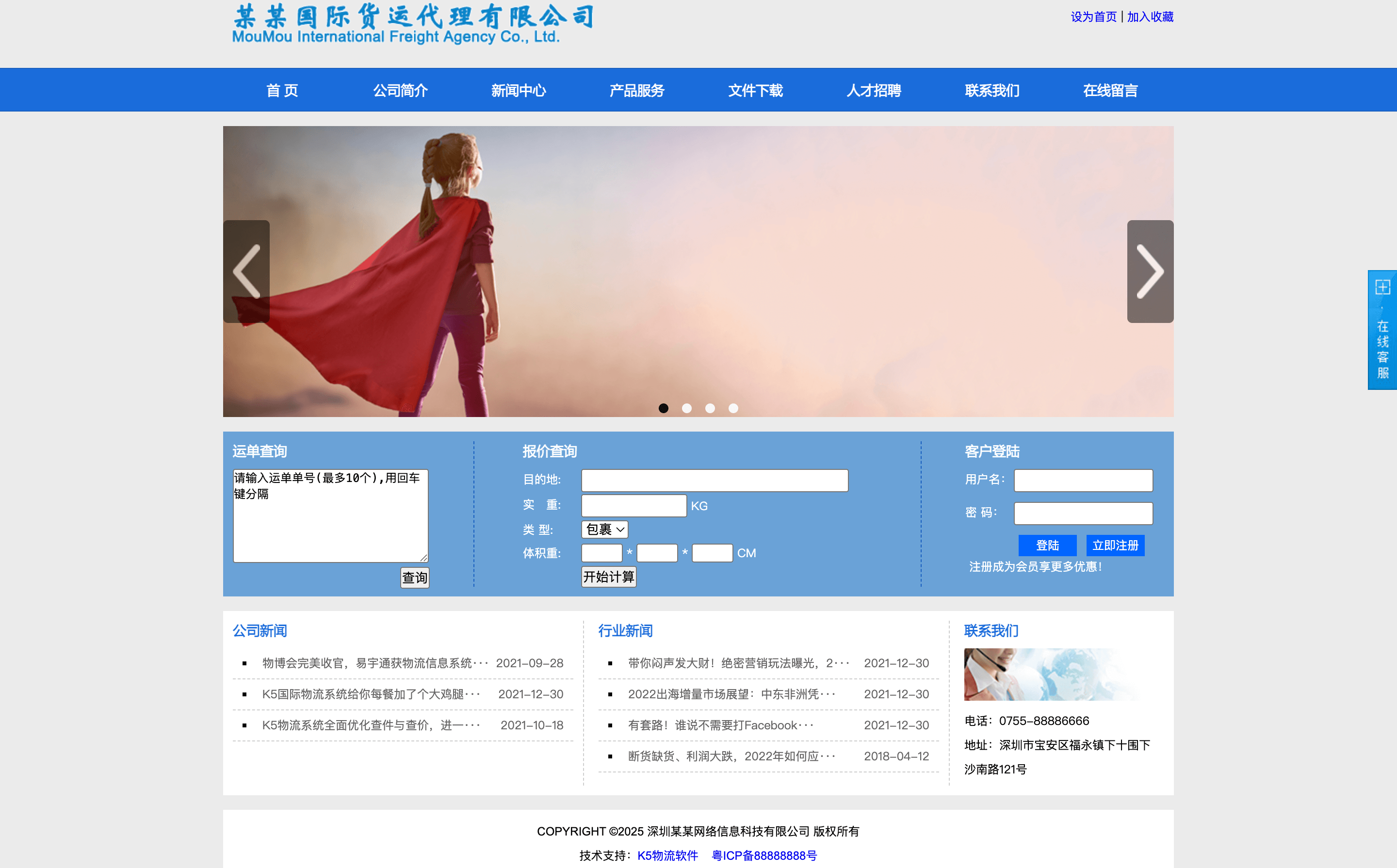This screenshot has height=868, width=1397.
Task: Navigate to 人才招聘 in the top menu
Action: point(874,90)
